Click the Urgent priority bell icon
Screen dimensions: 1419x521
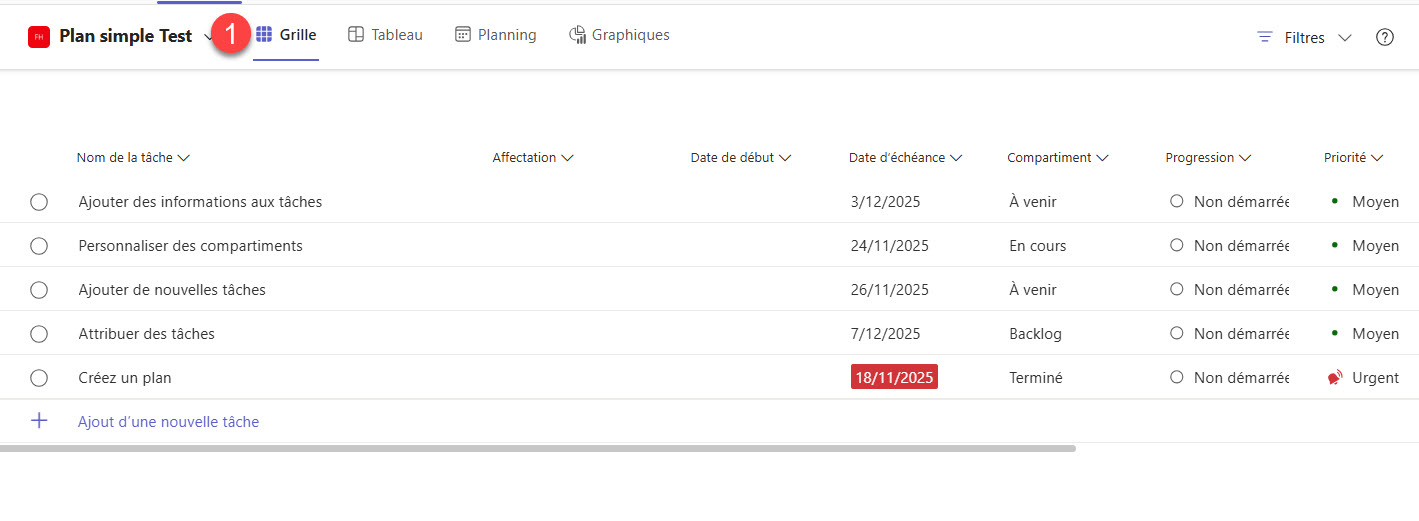pos(1335,378)
